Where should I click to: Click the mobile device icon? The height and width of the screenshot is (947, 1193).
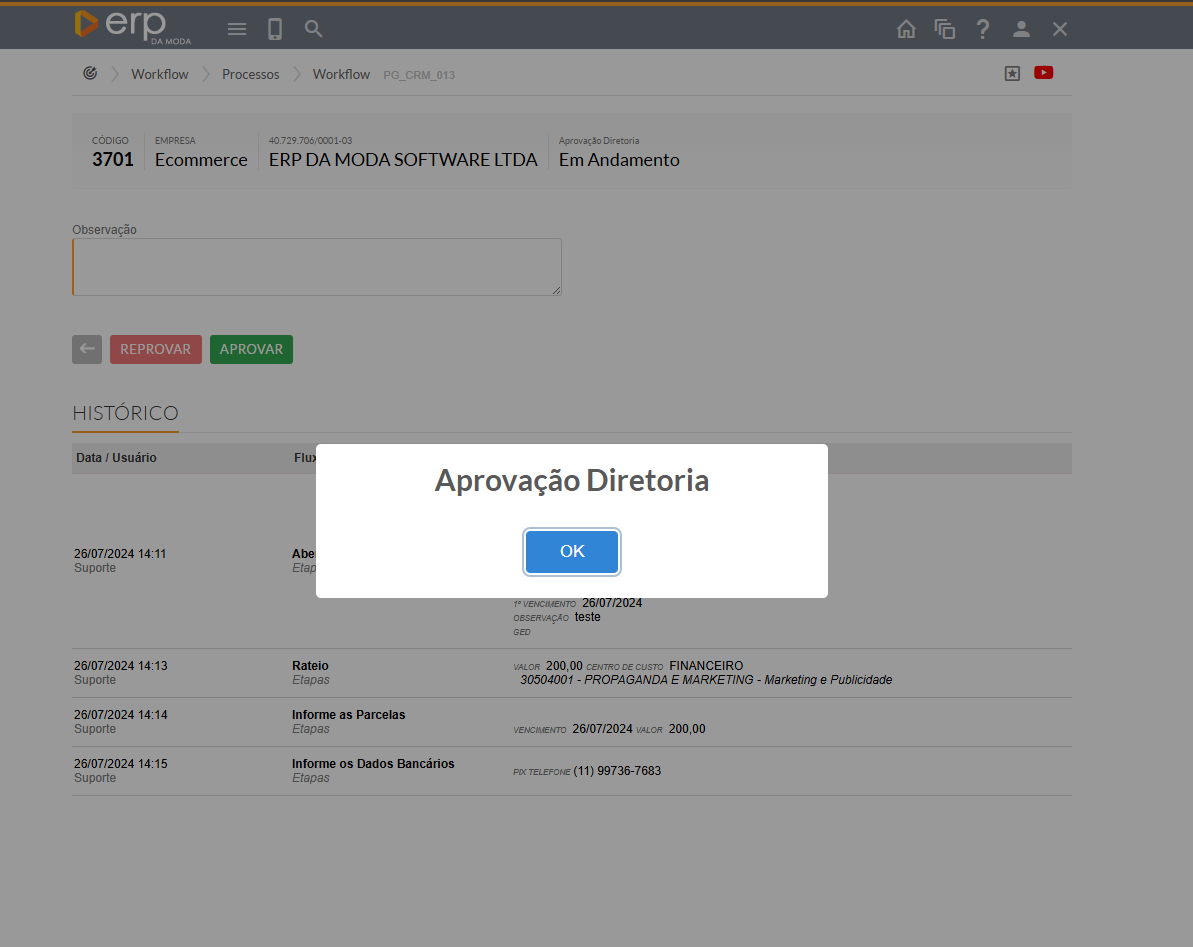(x=275, y=29)
